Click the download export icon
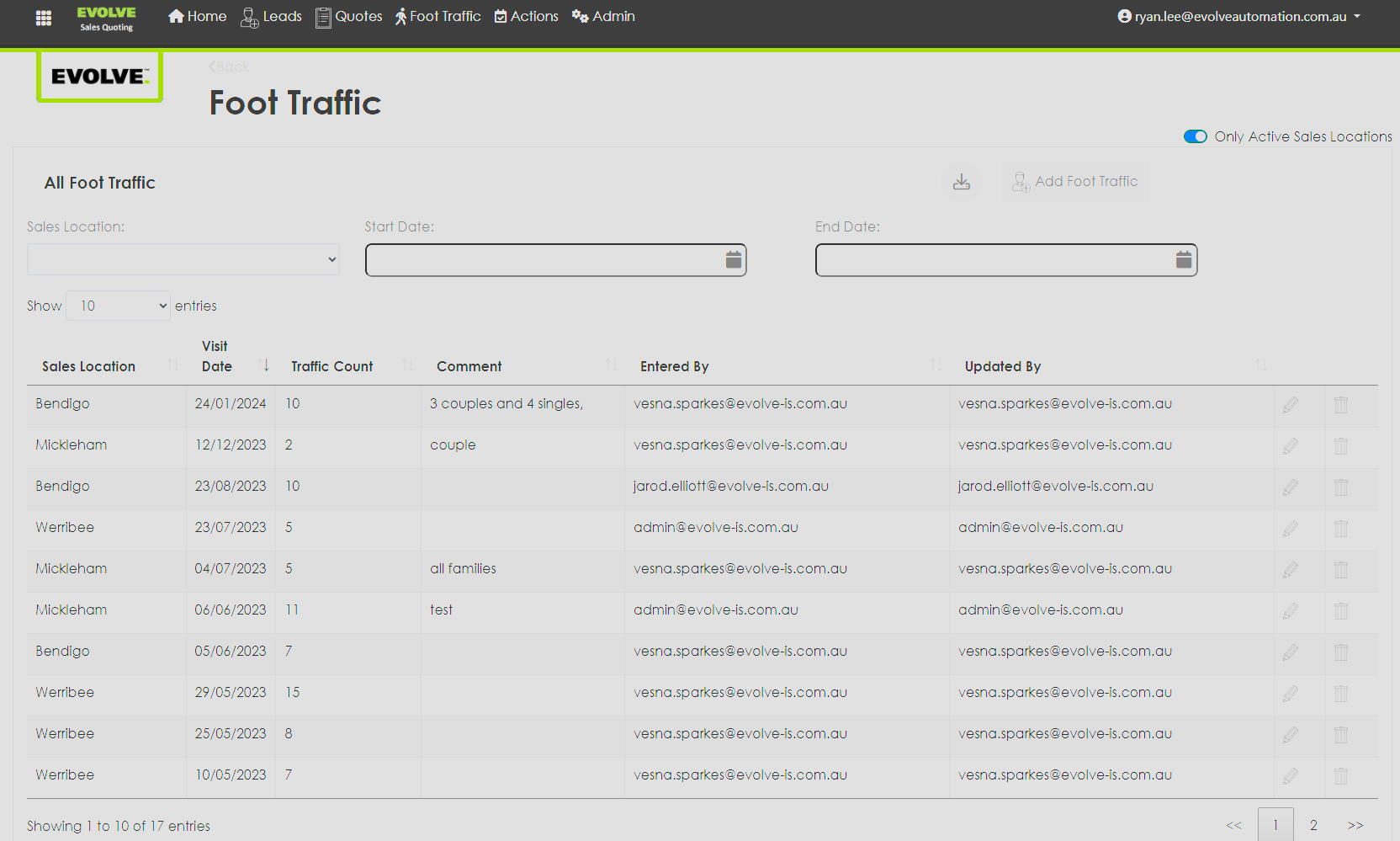The height and width of the screenshot is (841, 1400). coord(961,182)
